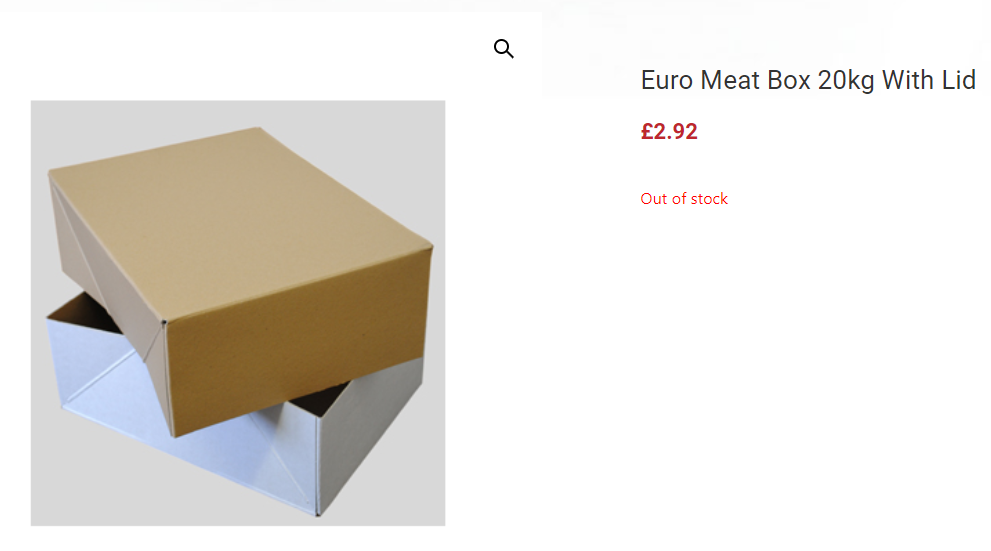Image resolution: width=991 pixels, height=551 pixels.
Task: Click the word 'Meat' in the title
Action: click(x=731, y=80)
